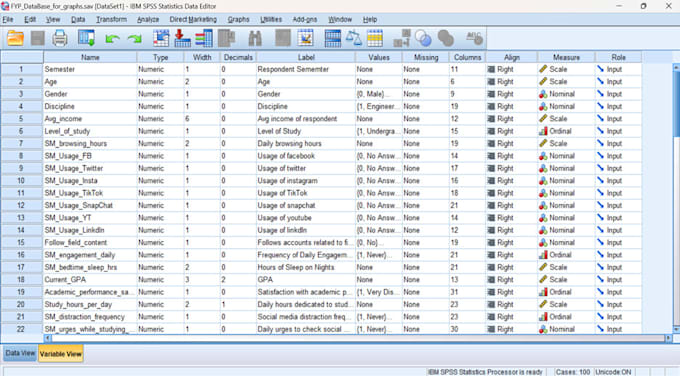Switch to the Data View tab
The width and height of the screenshot is (680, 376).
tap(20, 353)
